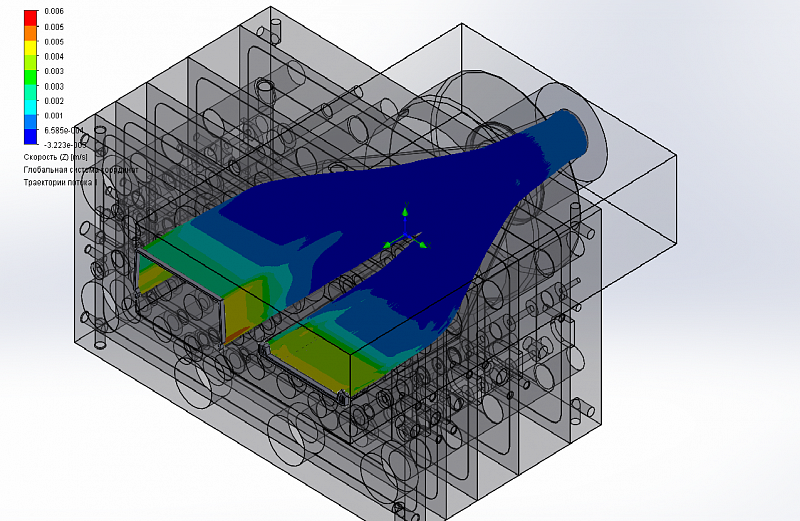Click the upward Y axis arrow of triad
Image resolution: width=800 pixels, height=521 pixels.
(405, 212)
